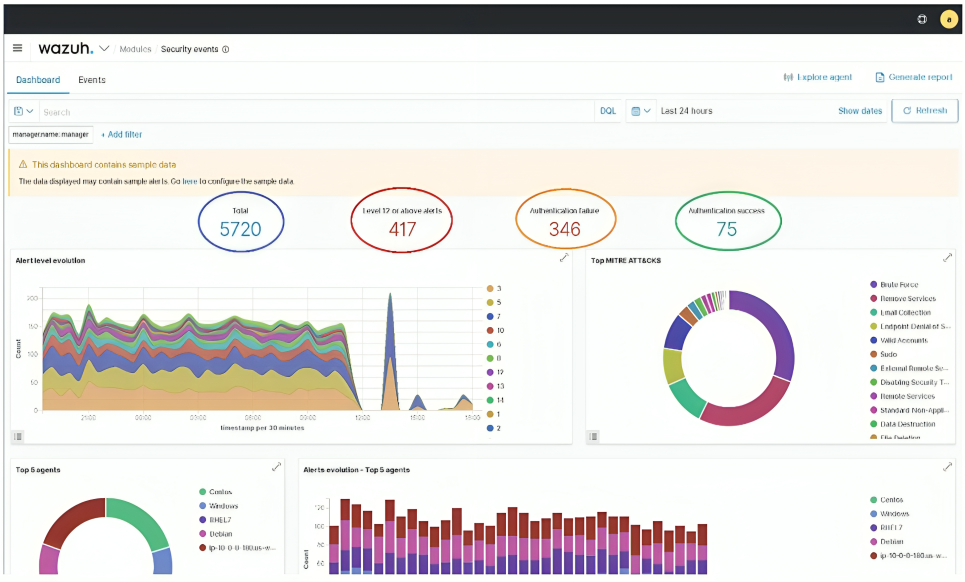965x582 pixels.
Task: Open the user avatar menu
Action: [949, 19]
